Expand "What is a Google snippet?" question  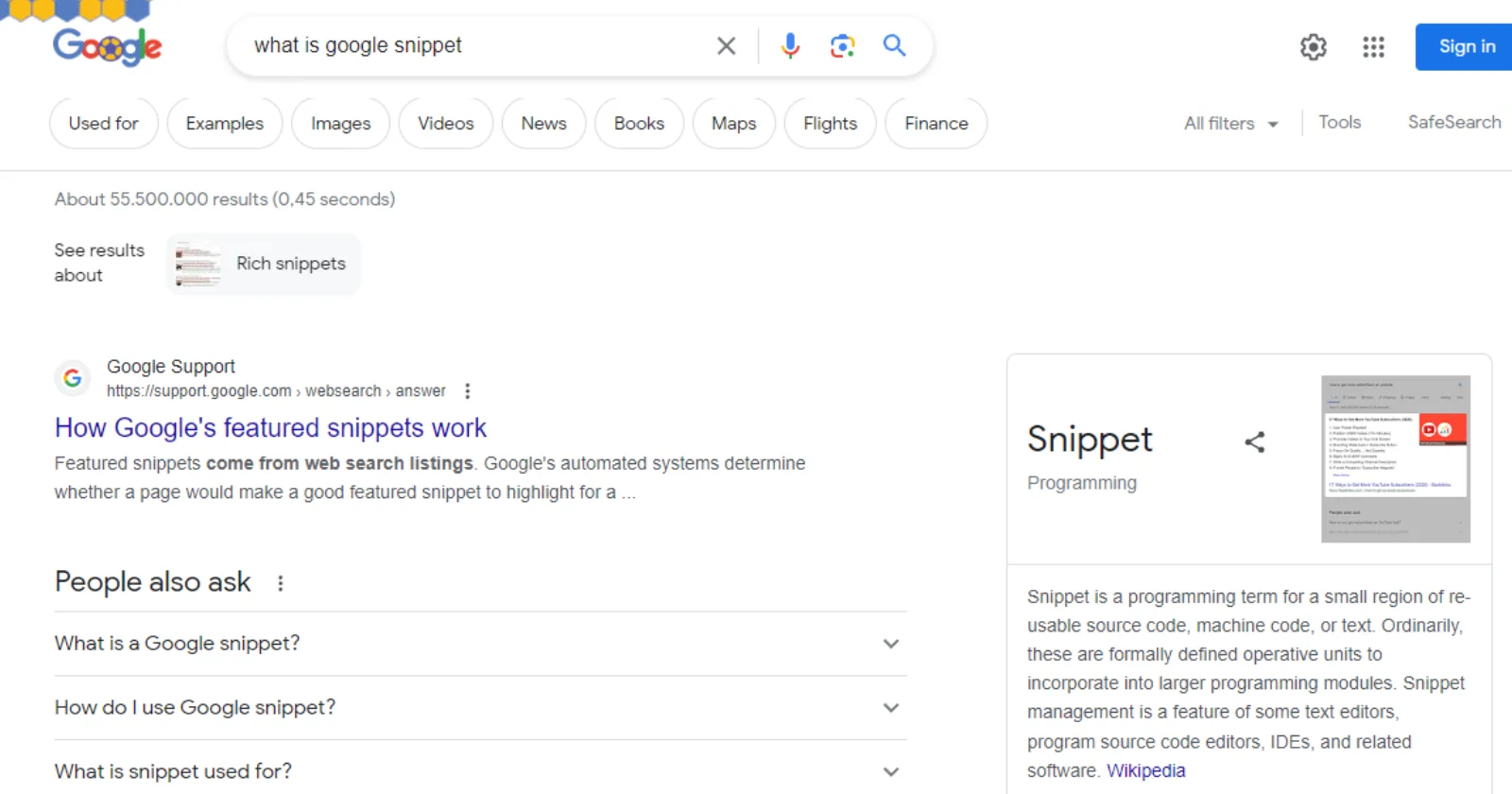coord(480,644)
